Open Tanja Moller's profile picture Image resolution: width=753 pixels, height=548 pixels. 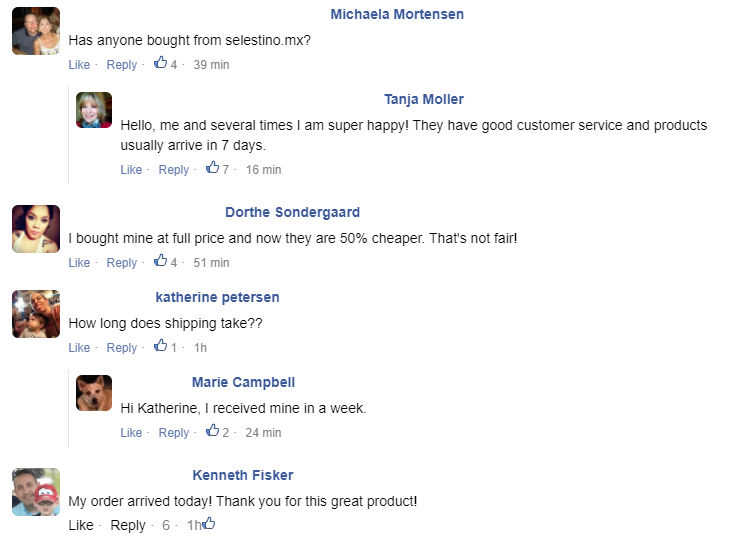[94, 110]
